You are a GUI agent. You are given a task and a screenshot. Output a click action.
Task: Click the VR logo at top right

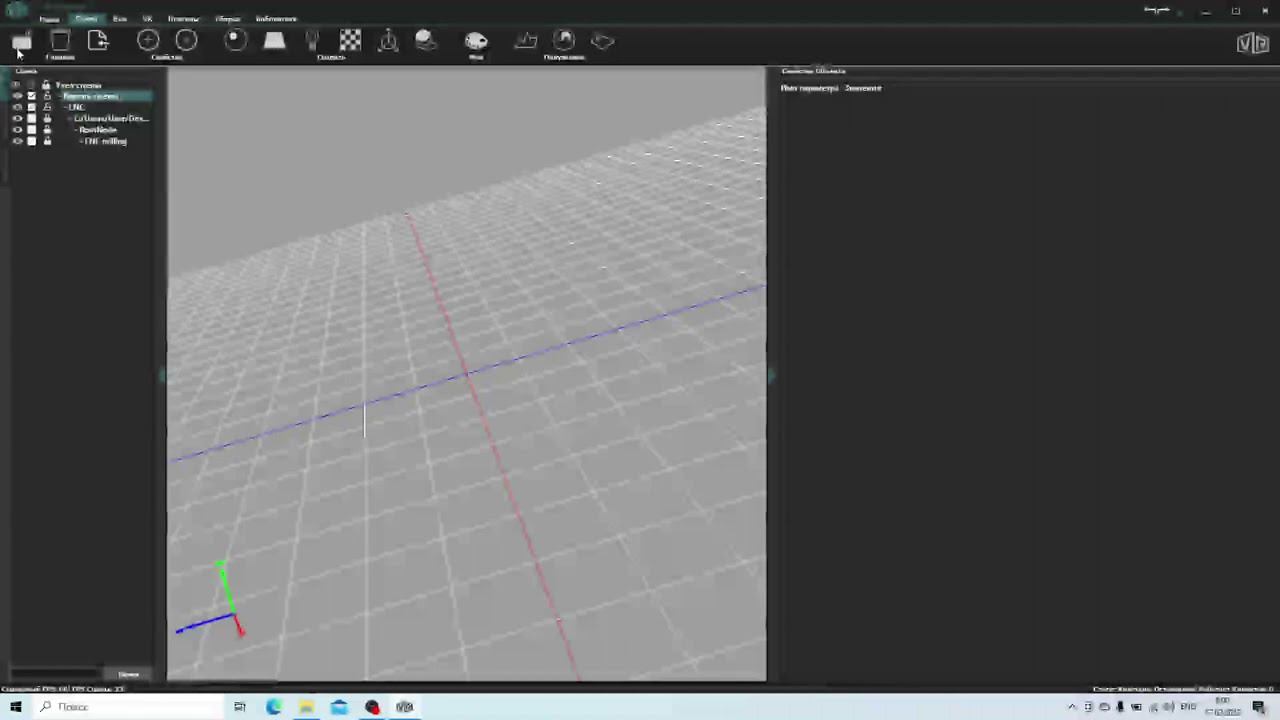click(x=1252, y=43)
